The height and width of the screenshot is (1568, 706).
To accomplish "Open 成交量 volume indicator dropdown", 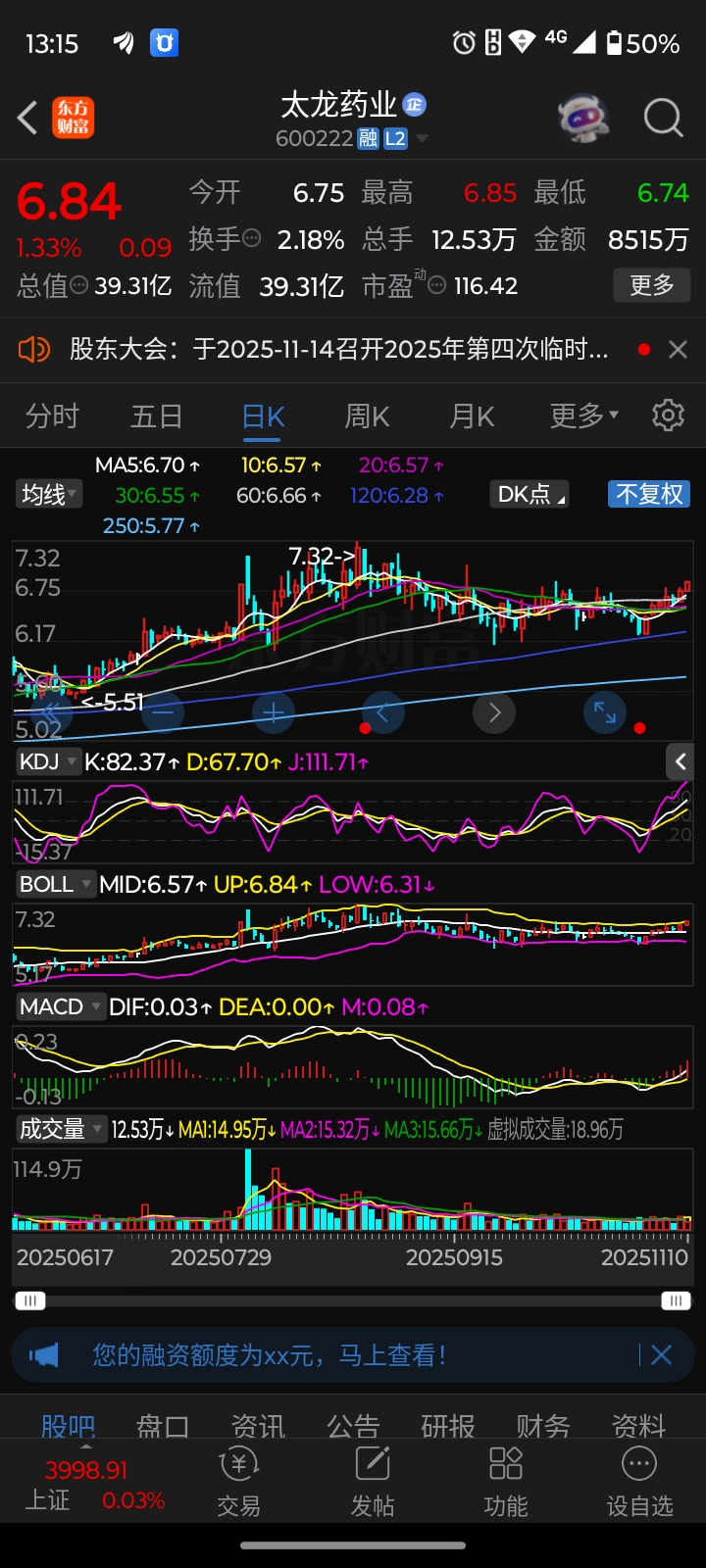I will pos(61,1129).
